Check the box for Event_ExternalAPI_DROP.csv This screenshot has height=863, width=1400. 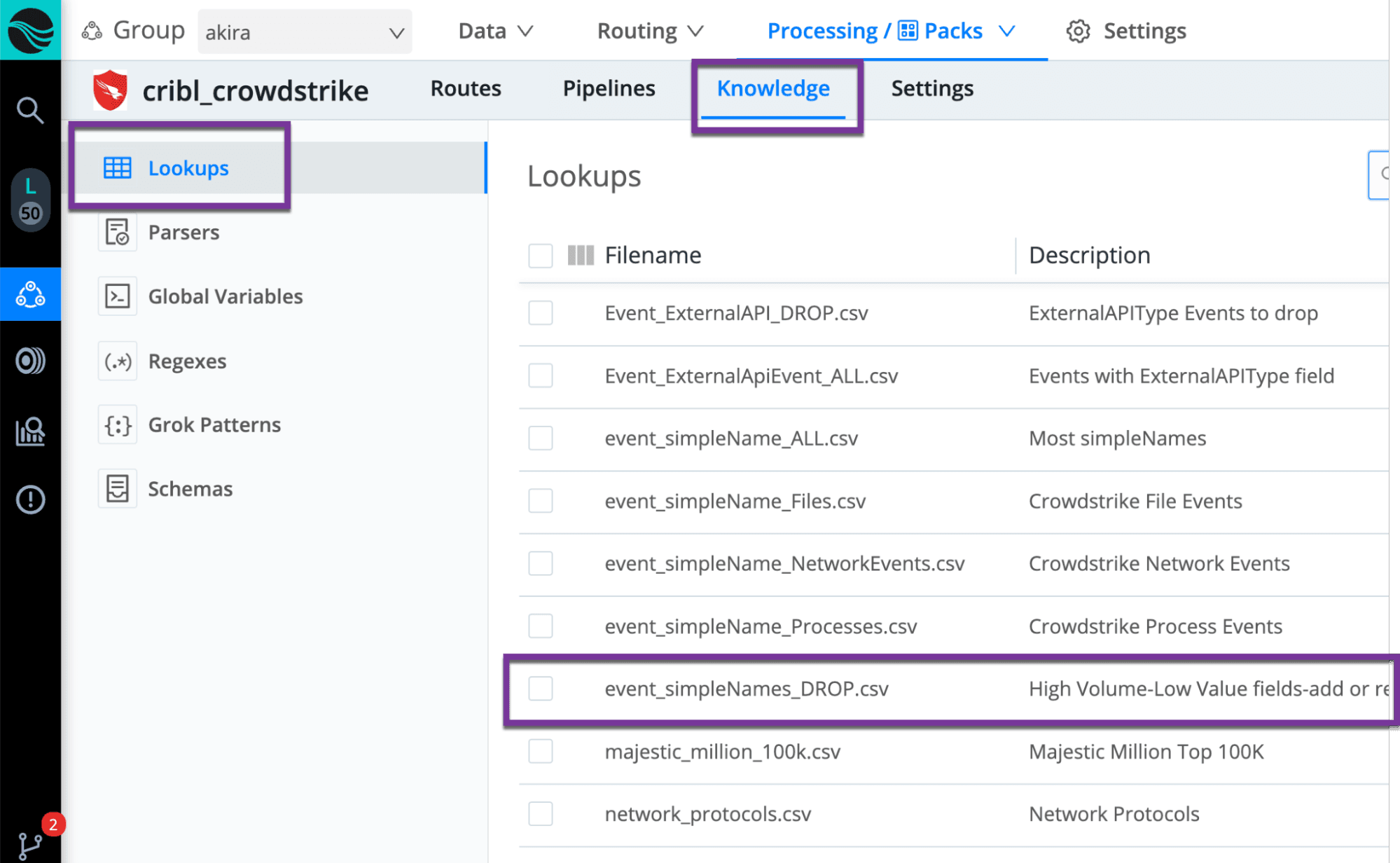click(x=541, y=313)
